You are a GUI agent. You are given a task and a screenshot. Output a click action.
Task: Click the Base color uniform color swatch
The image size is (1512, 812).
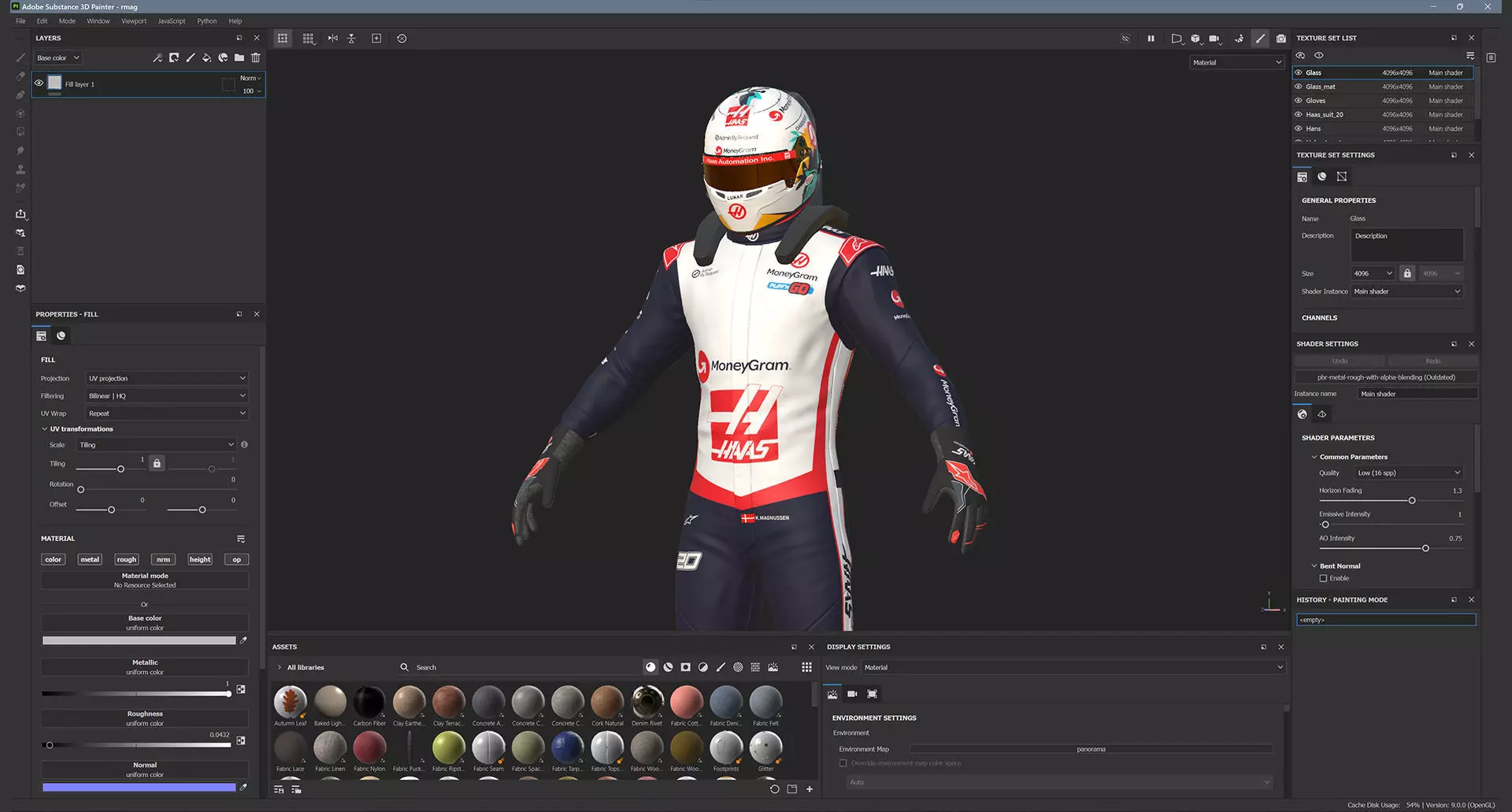139,640
